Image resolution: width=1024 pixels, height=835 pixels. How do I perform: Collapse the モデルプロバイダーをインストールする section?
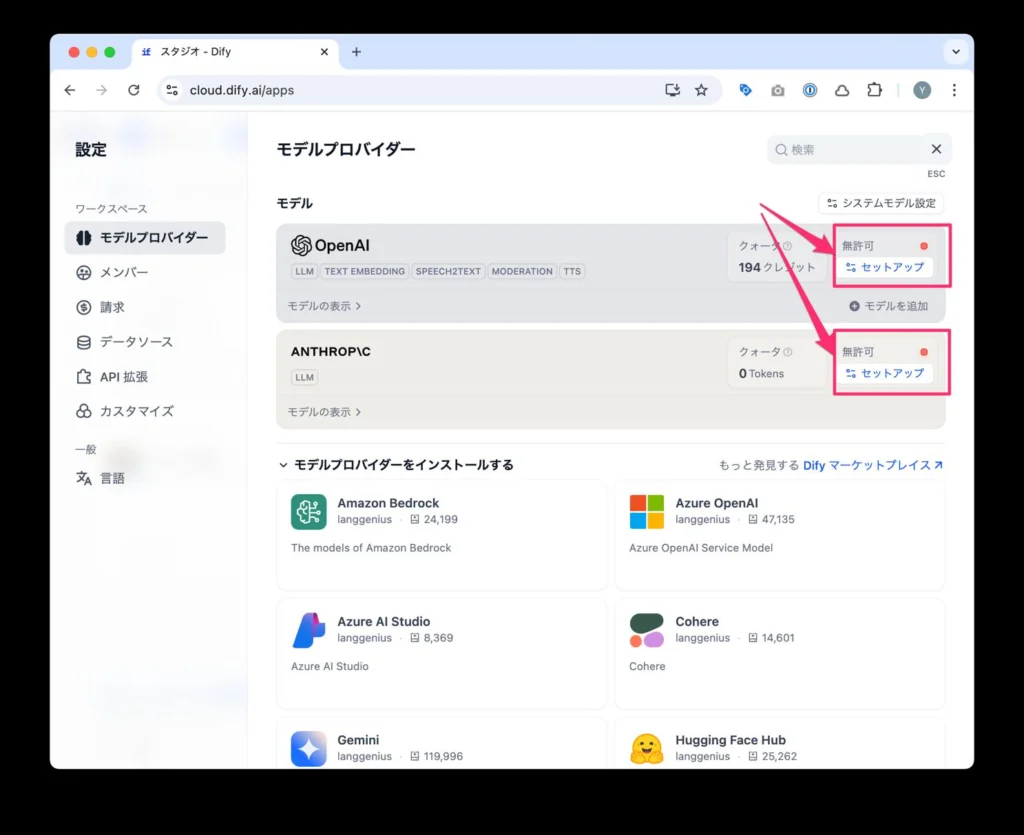(283, 464)
